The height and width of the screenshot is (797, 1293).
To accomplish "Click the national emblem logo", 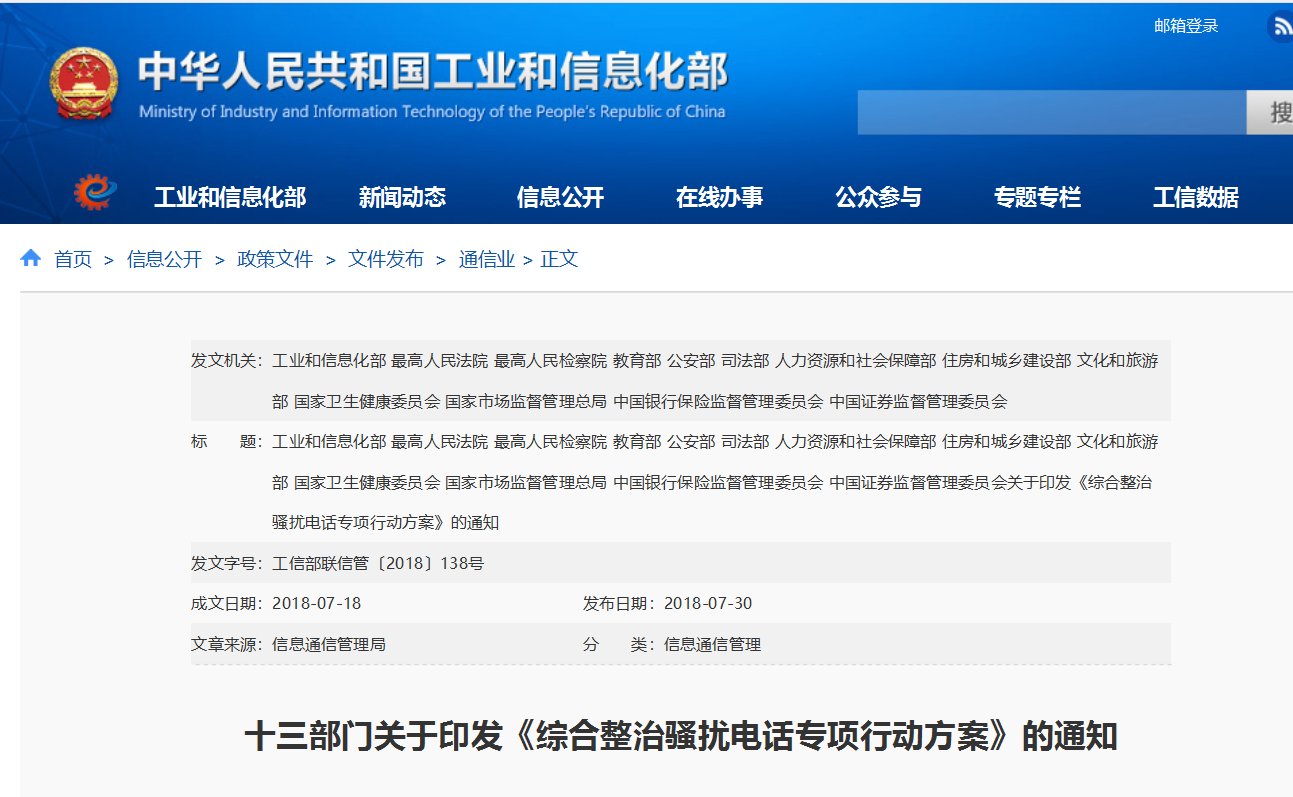I will coord(84,83).
